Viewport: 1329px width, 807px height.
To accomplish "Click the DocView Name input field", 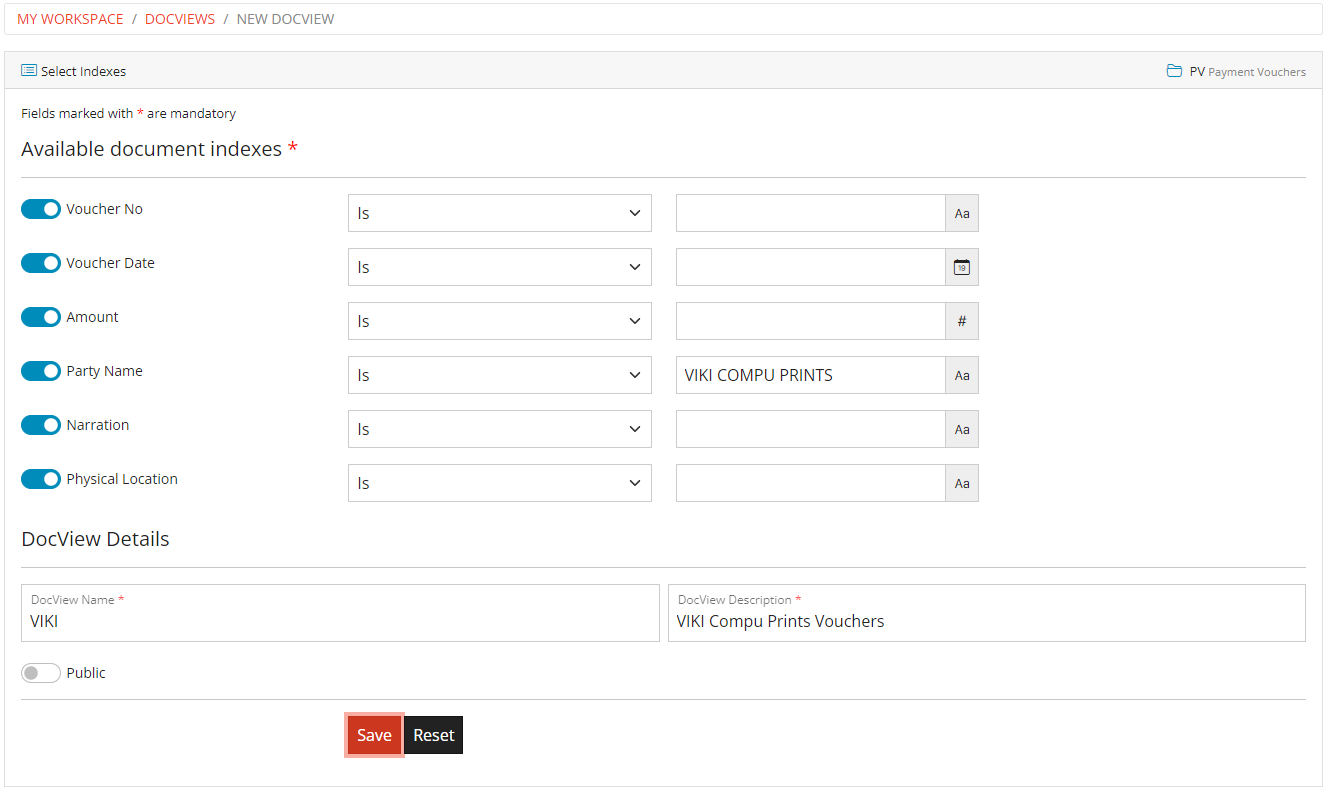I will [340, 620].
